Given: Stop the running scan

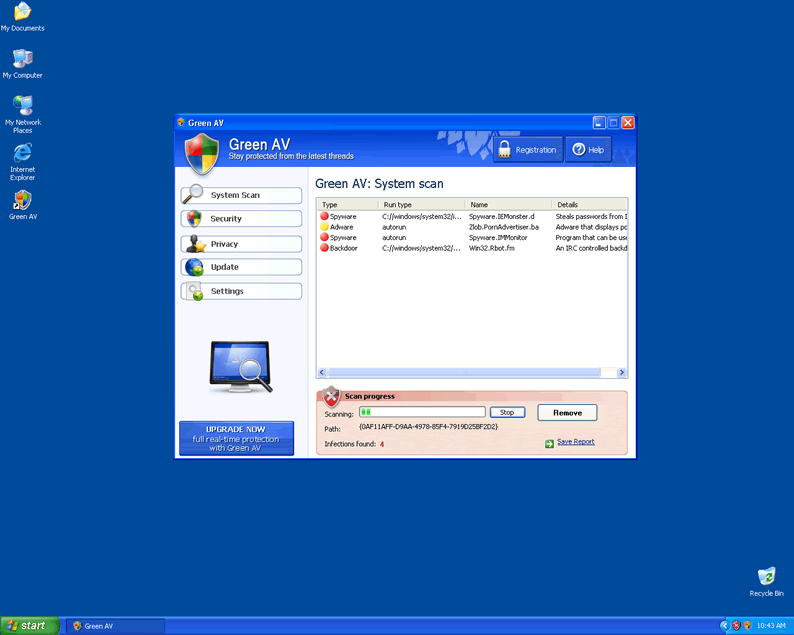Looking at the screenshot, I should coord(507,412).
